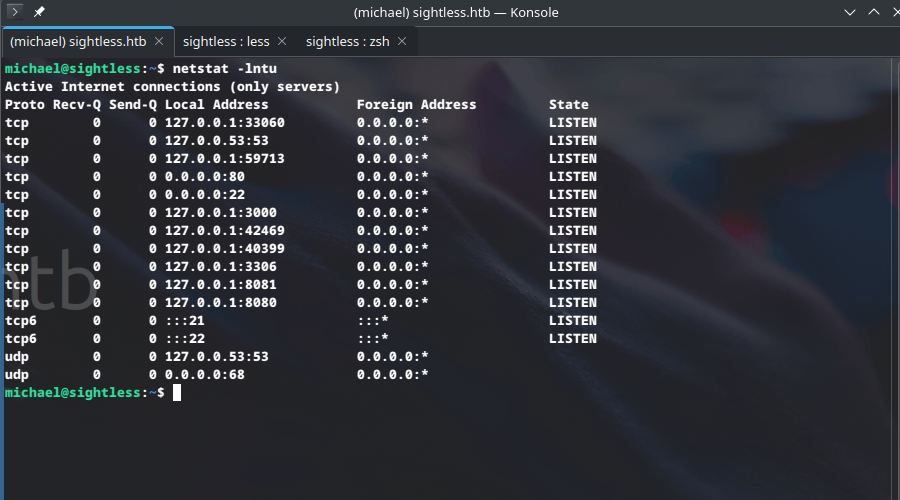Screen dimensions: 900x500
Task: Maximize the Konsole window
Action: [x=872, y=12]
